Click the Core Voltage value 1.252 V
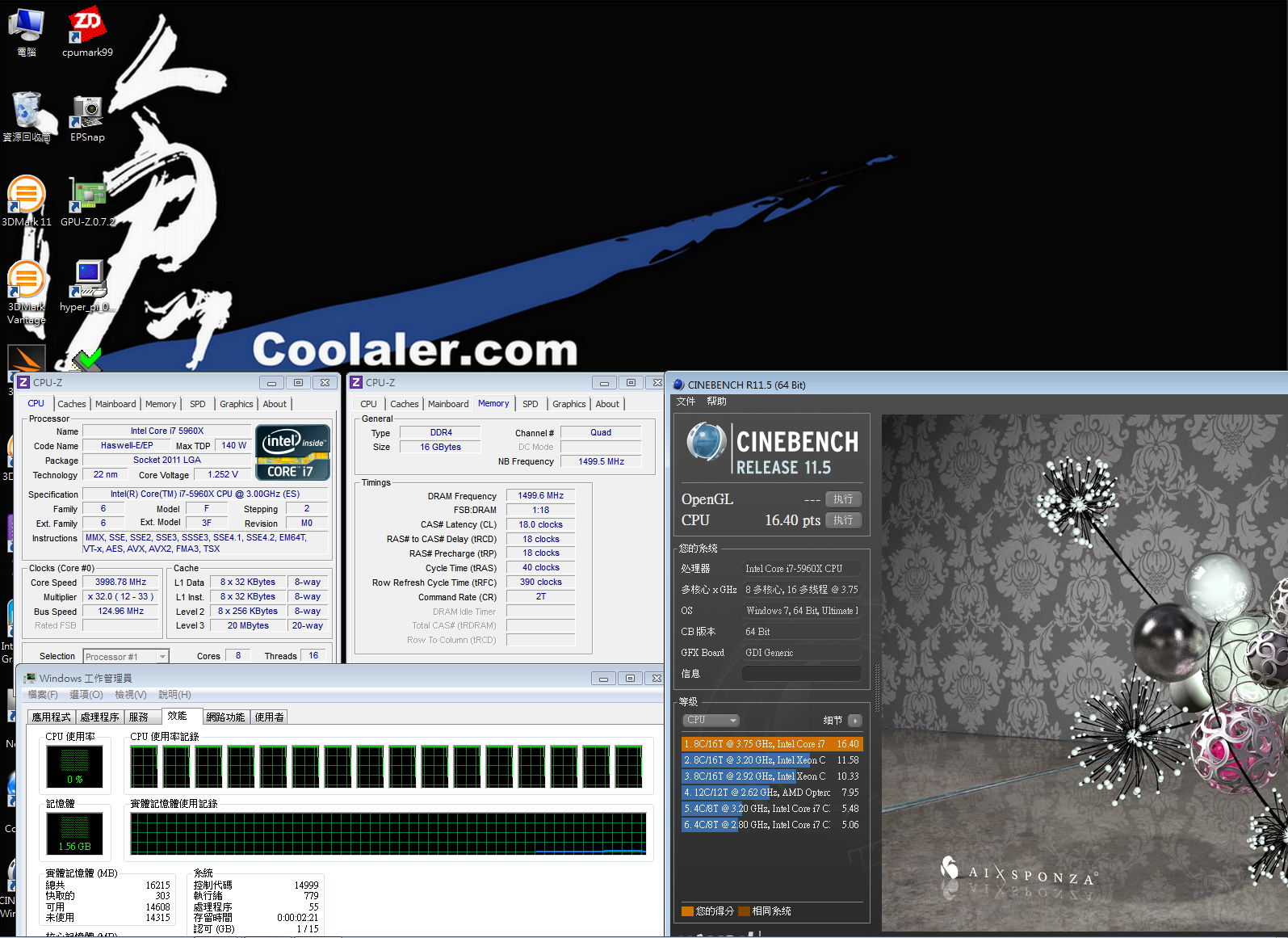Screen dimensions: 1288x938 point(223,475)
